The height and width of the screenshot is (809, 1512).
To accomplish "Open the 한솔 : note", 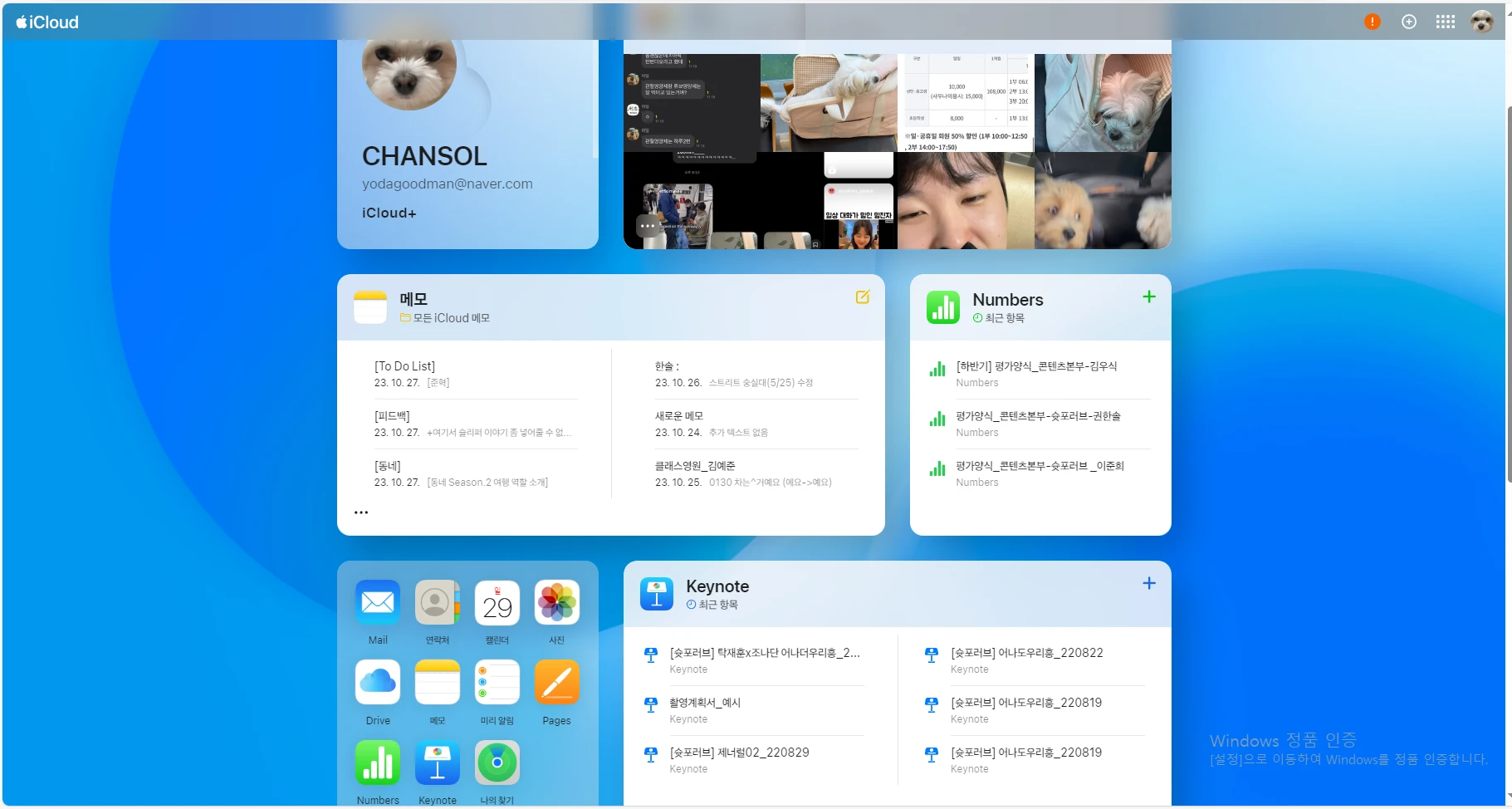I will (x=756, y=374).
